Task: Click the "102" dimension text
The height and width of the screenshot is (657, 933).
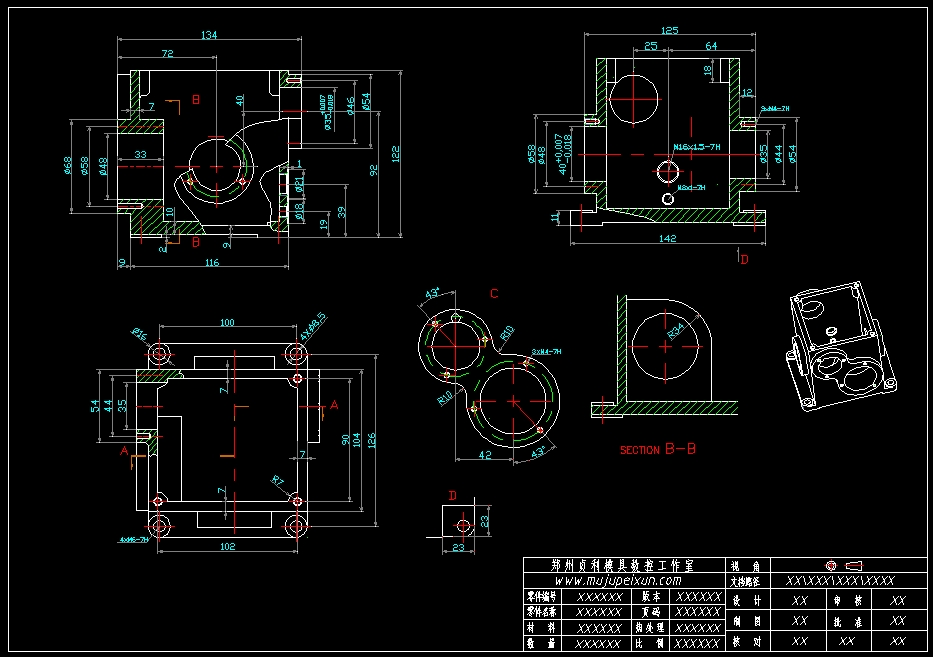Action: click(227, 546)
